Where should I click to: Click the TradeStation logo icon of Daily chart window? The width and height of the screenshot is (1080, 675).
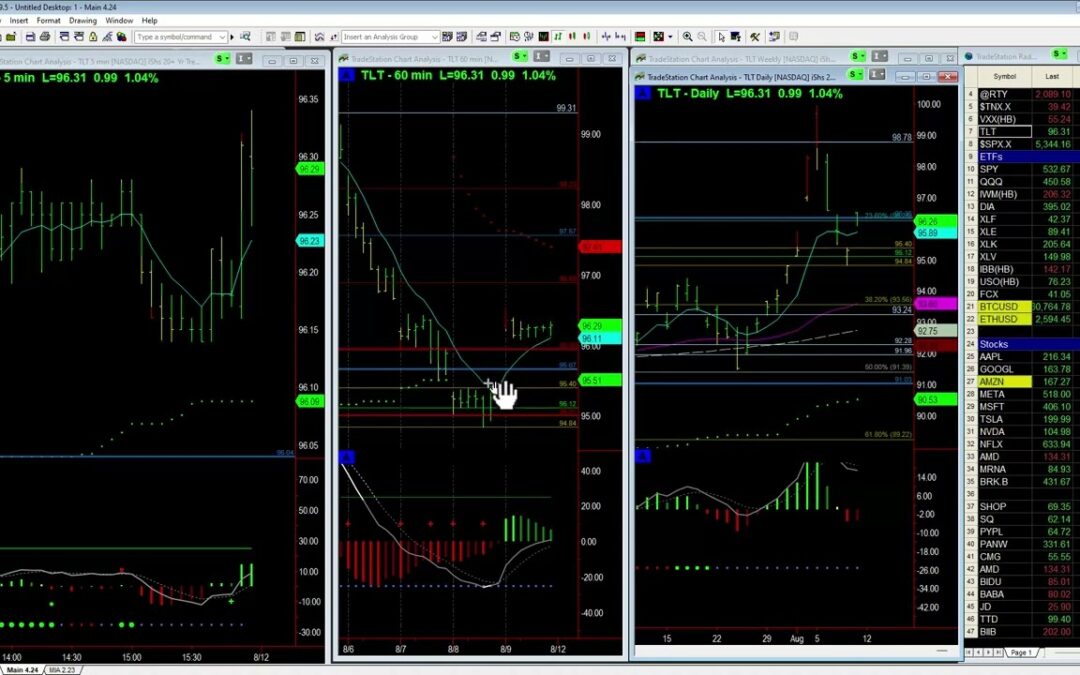click(640, 76)
